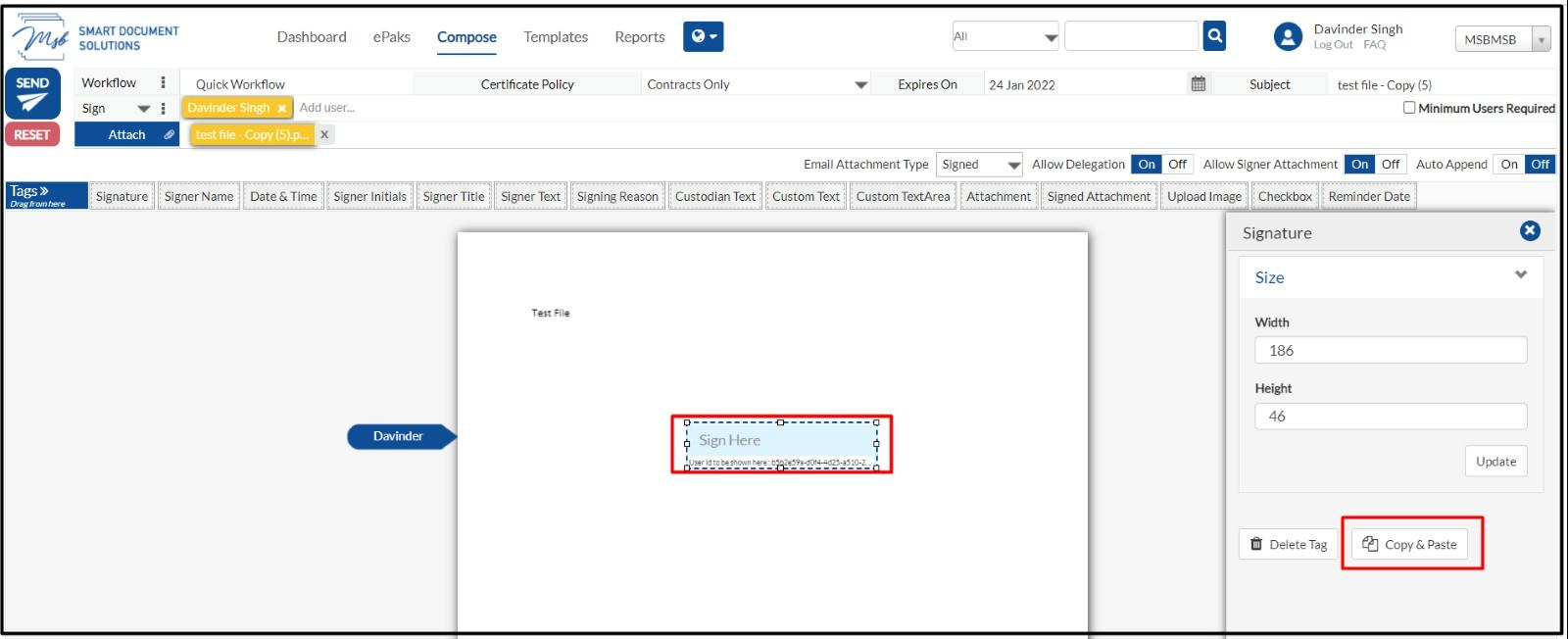Turn Allow Signer Attachment On

pyautogui.click(x=1359, y=164)
